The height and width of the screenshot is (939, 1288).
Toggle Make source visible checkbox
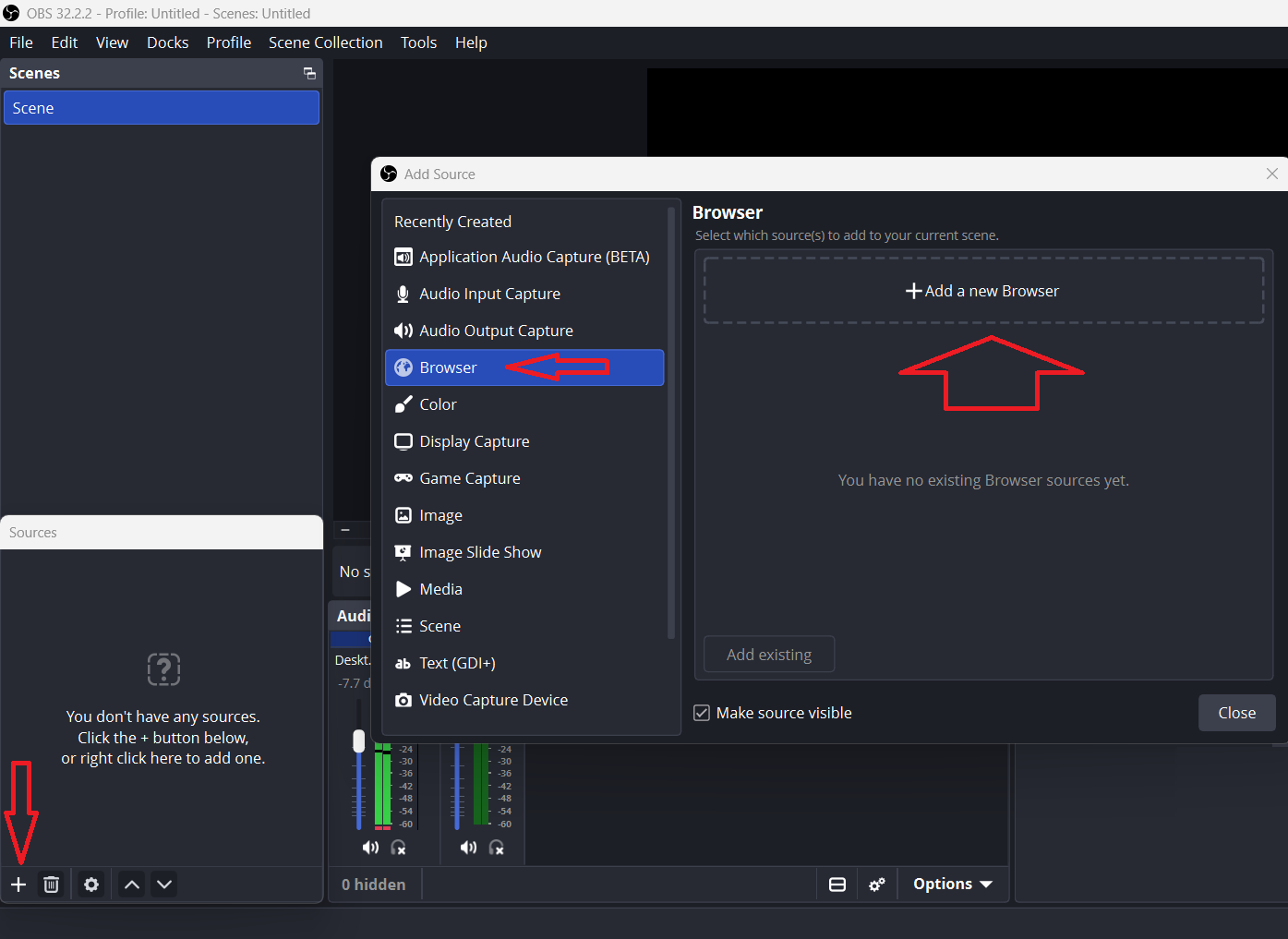click(x=702, y=713)
